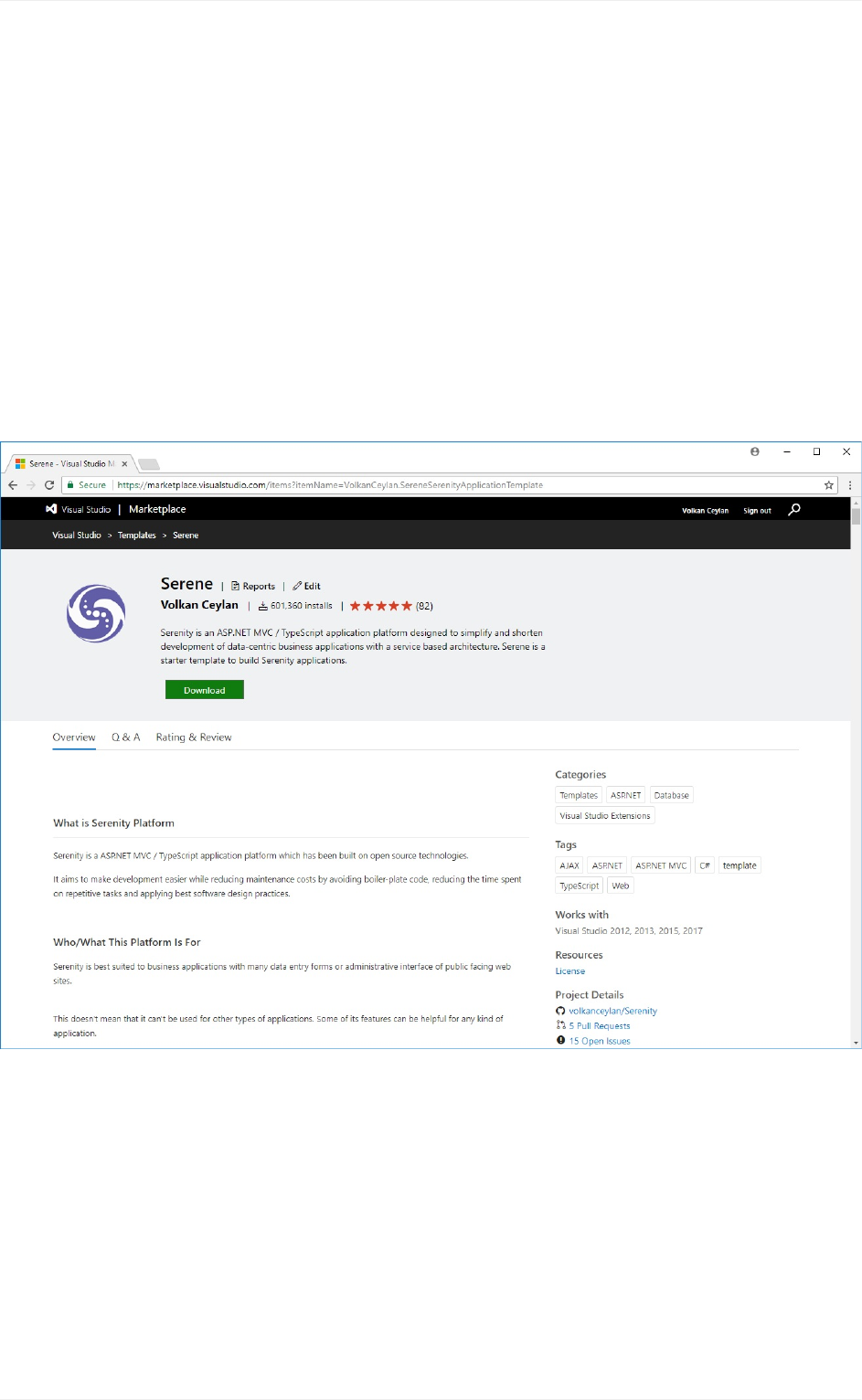Open the Marketplace search magnifier
This screenshot has height=1400, width=862.
(794, 509)
